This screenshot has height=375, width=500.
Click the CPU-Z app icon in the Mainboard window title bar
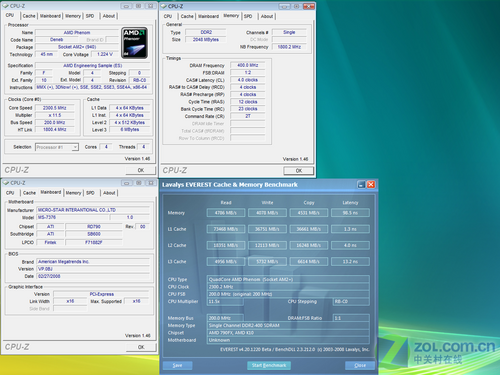tap(6, 183)
